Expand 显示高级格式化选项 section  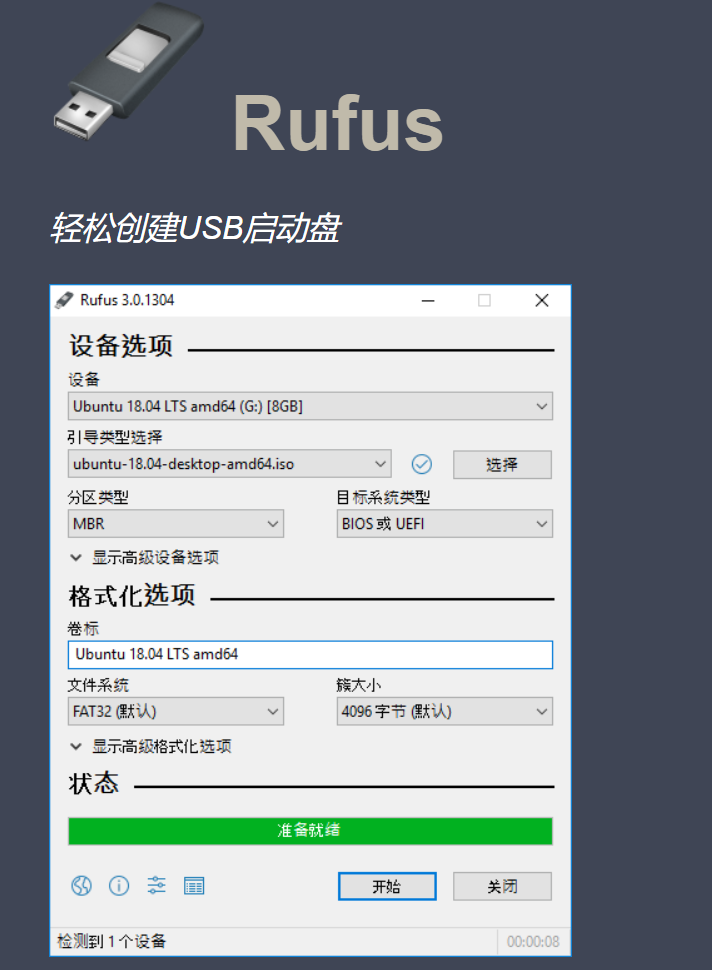click(151, 746)
